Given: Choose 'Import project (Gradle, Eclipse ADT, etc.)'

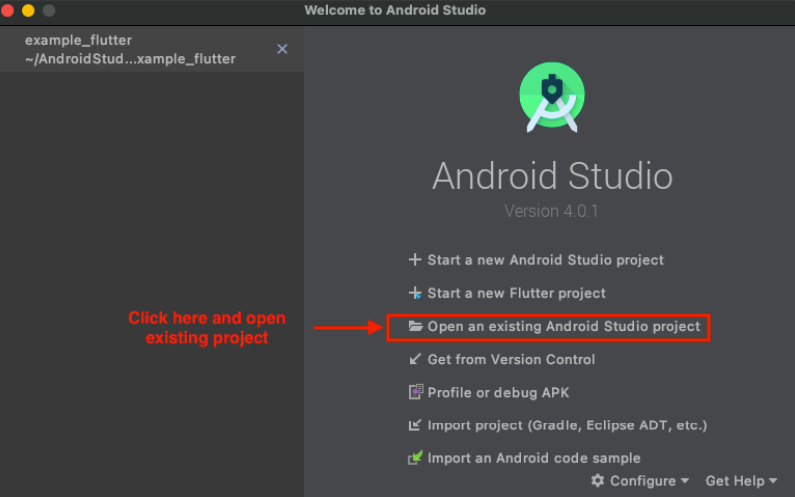Looking at the screenshot, I should 567,425.
